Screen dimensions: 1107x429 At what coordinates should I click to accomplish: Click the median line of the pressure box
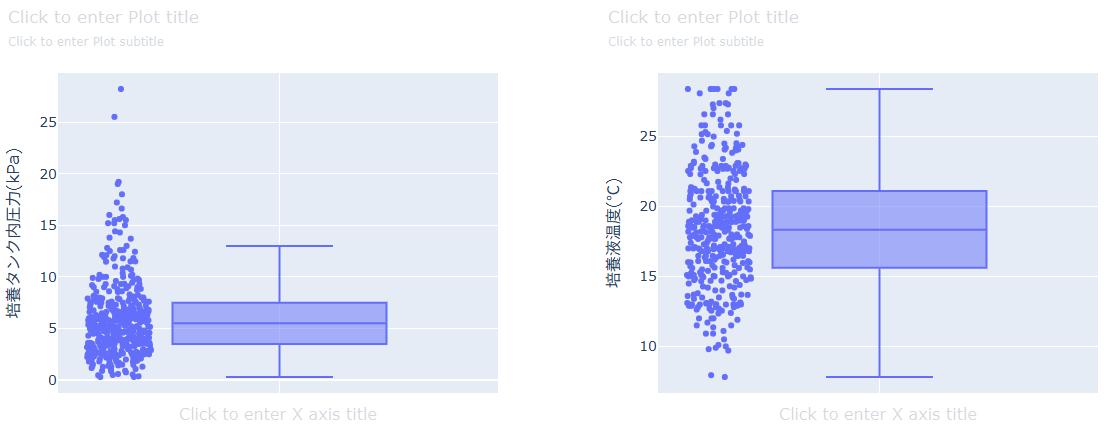pyautogui.click(x=279, y=323)
